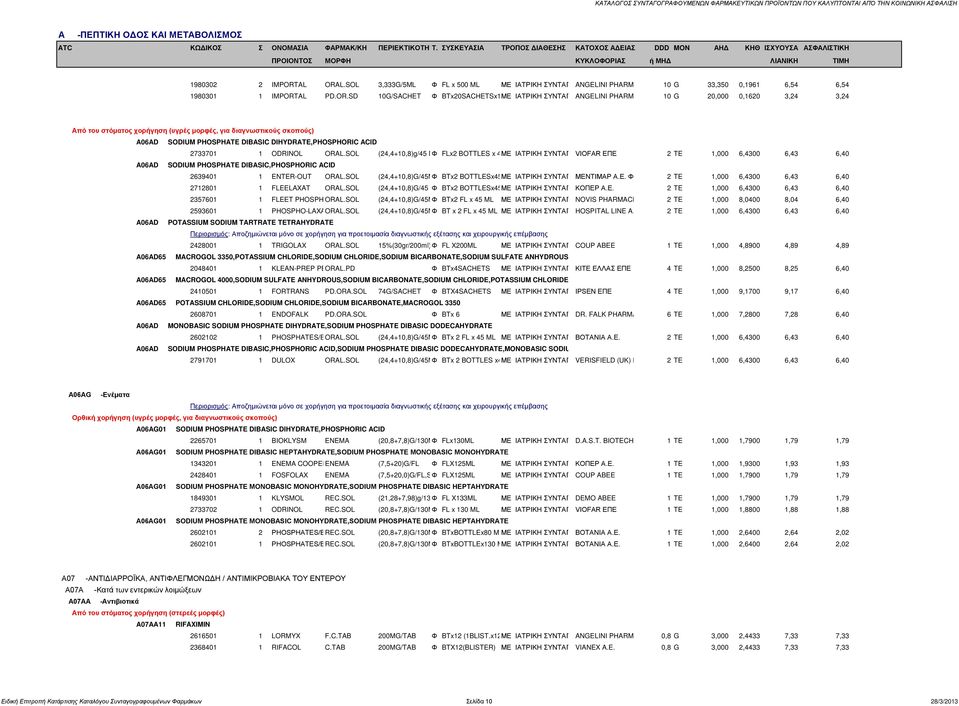Select product code 2733702
Image resolution: width=959 pixels, height=706 pixels.
[203, 510]
